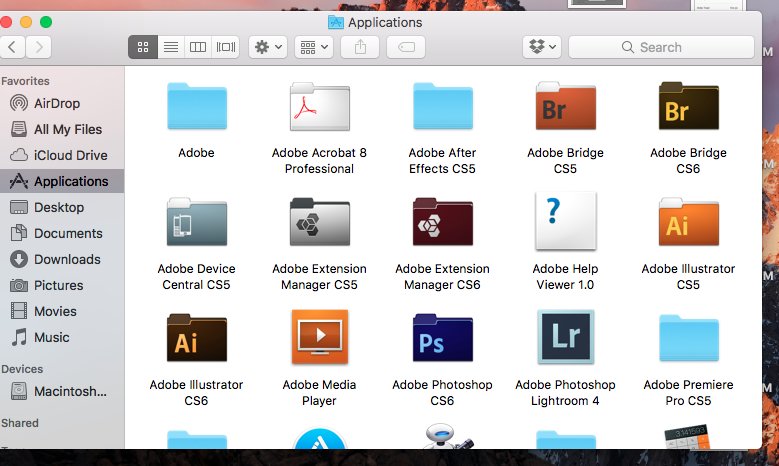This screenshot has height=466, width=779.
Task: Click the green zoom window button
Action: coord(46,22)
